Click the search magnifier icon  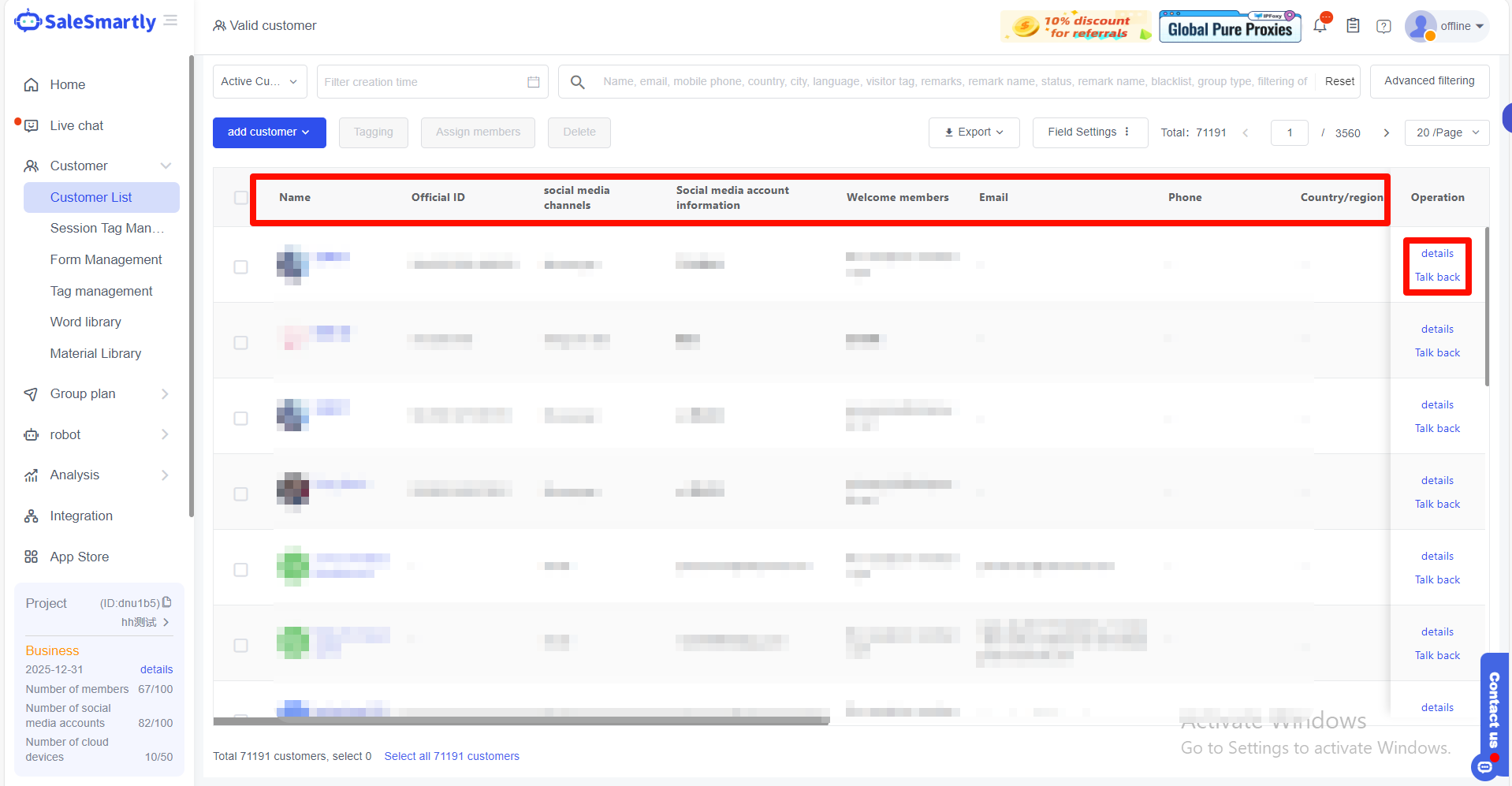tap(577, 82)
